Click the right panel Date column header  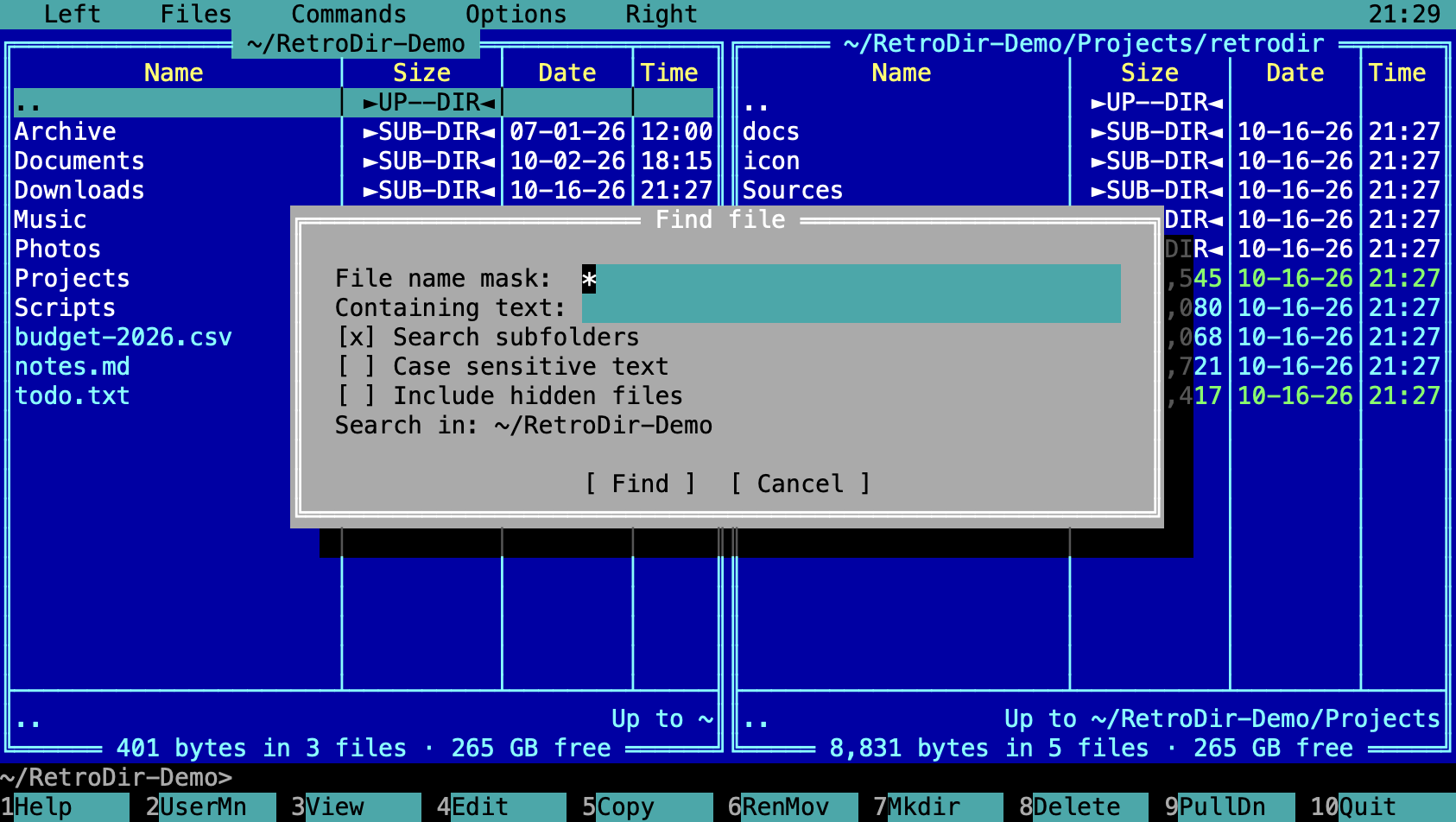(x=1295, y=73)
